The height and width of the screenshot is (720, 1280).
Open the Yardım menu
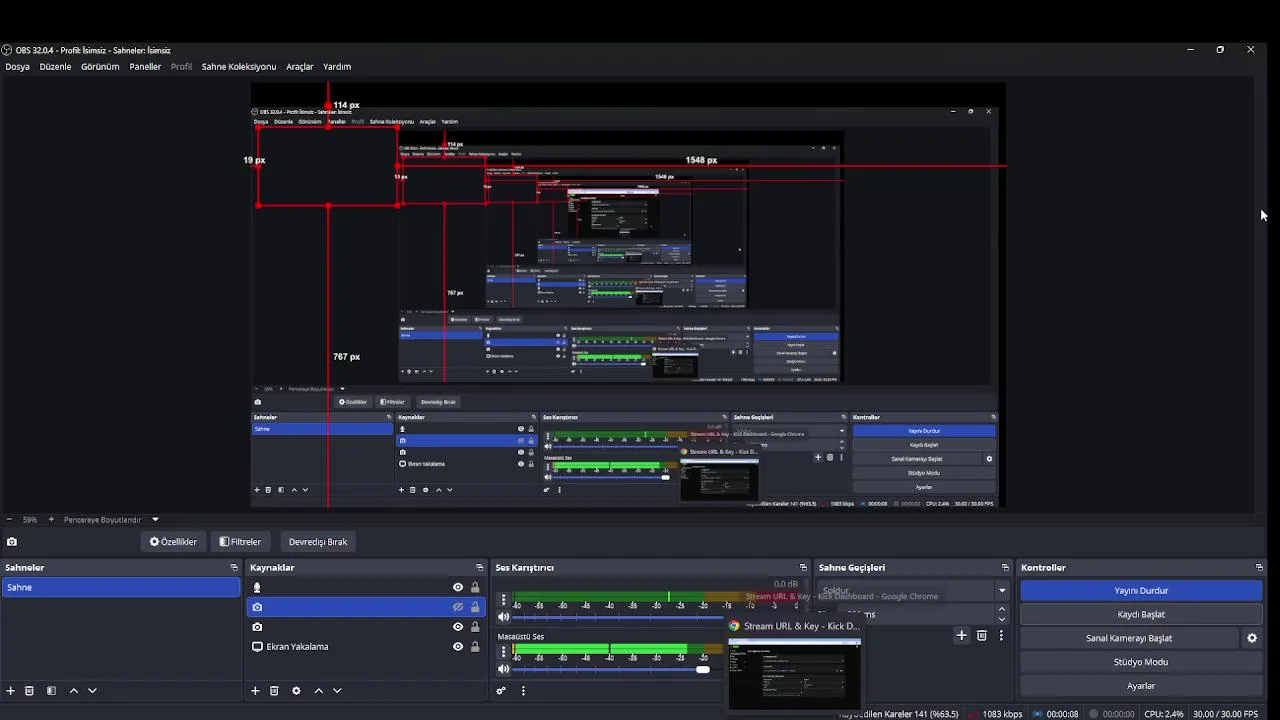337,67
